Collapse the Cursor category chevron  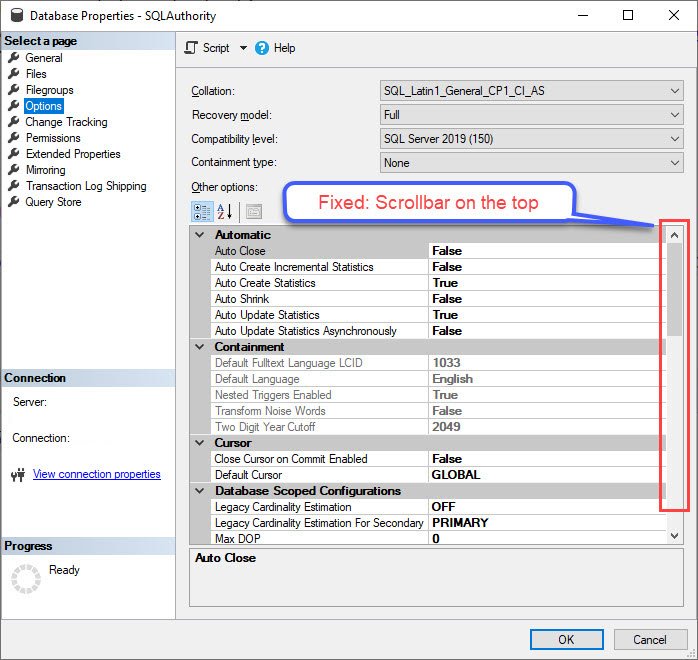200,443
